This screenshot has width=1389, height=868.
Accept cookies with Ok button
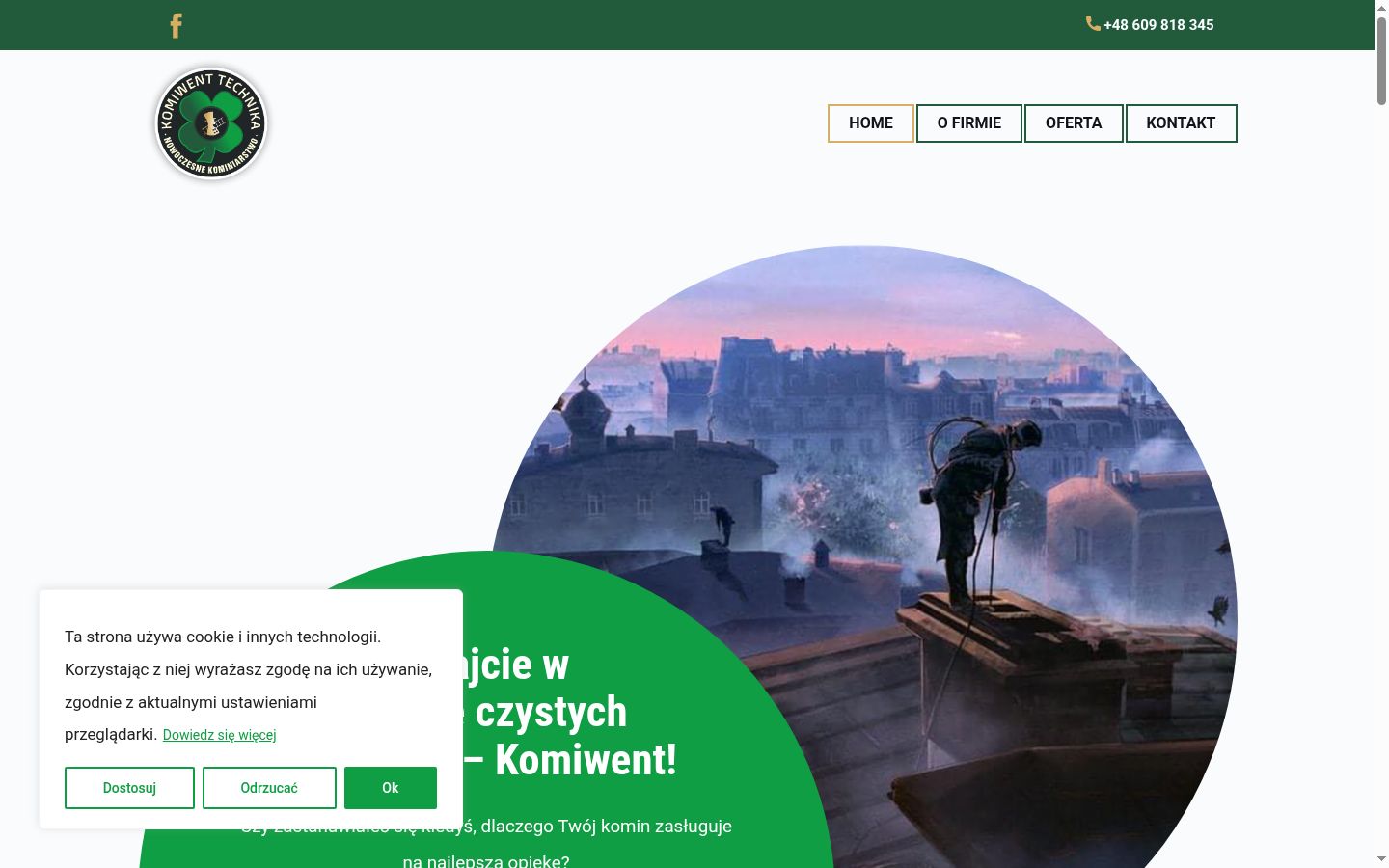391,788
